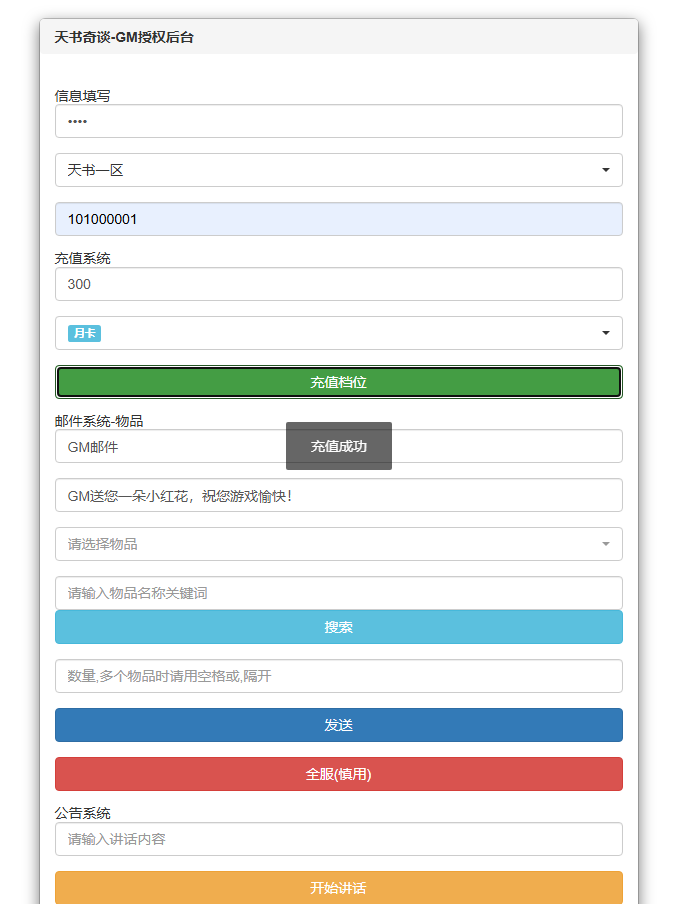Click the green 充值档位 button
This screenshot has height=904, width=678.
tap(338, 382)
